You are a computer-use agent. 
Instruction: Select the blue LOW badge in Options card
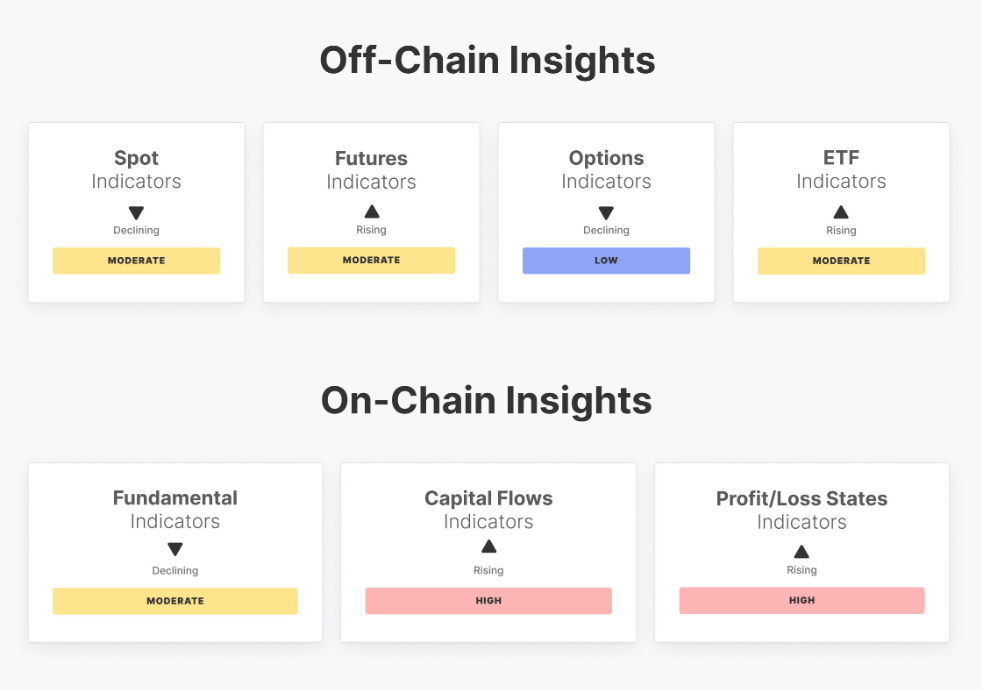[606, 260]
